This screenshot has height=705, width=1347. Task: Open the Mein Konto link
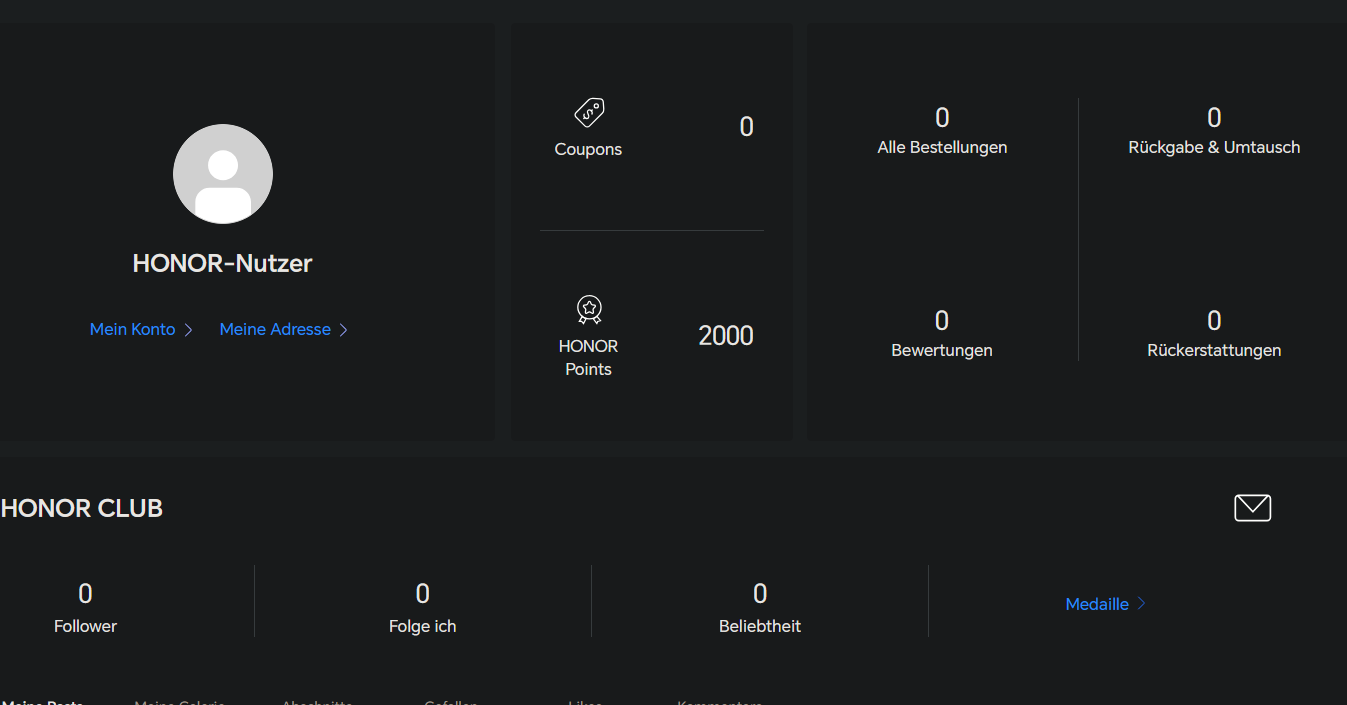(x=132, y=329)
